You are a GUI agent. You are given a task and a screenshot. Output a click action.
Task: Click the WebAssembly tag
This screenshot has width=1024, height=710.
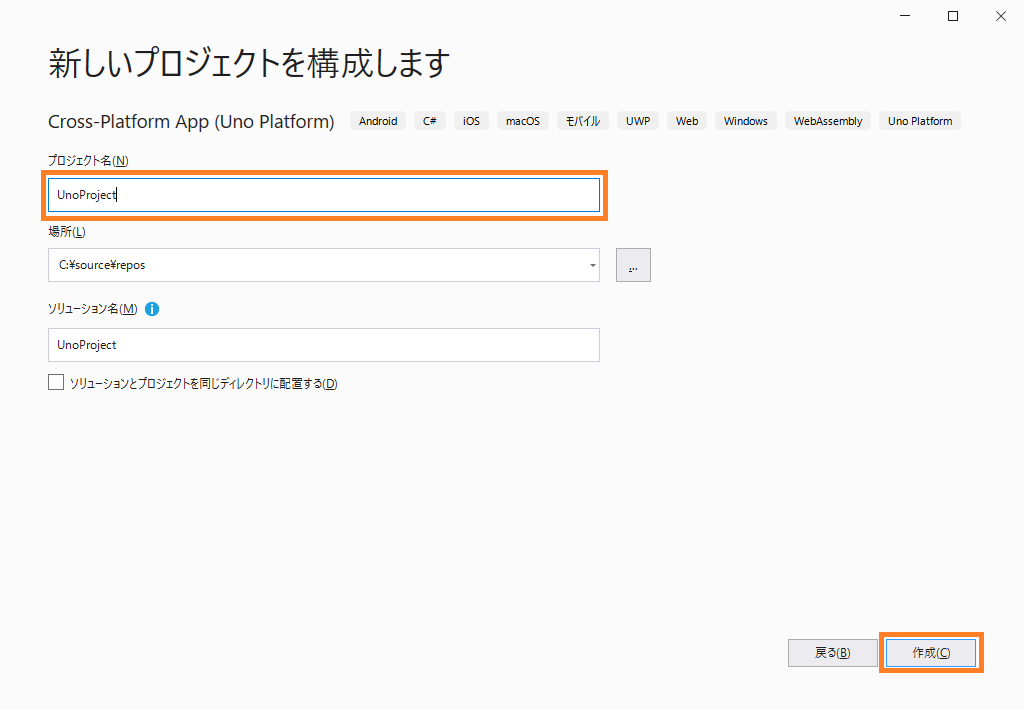(x=828, y=121)
